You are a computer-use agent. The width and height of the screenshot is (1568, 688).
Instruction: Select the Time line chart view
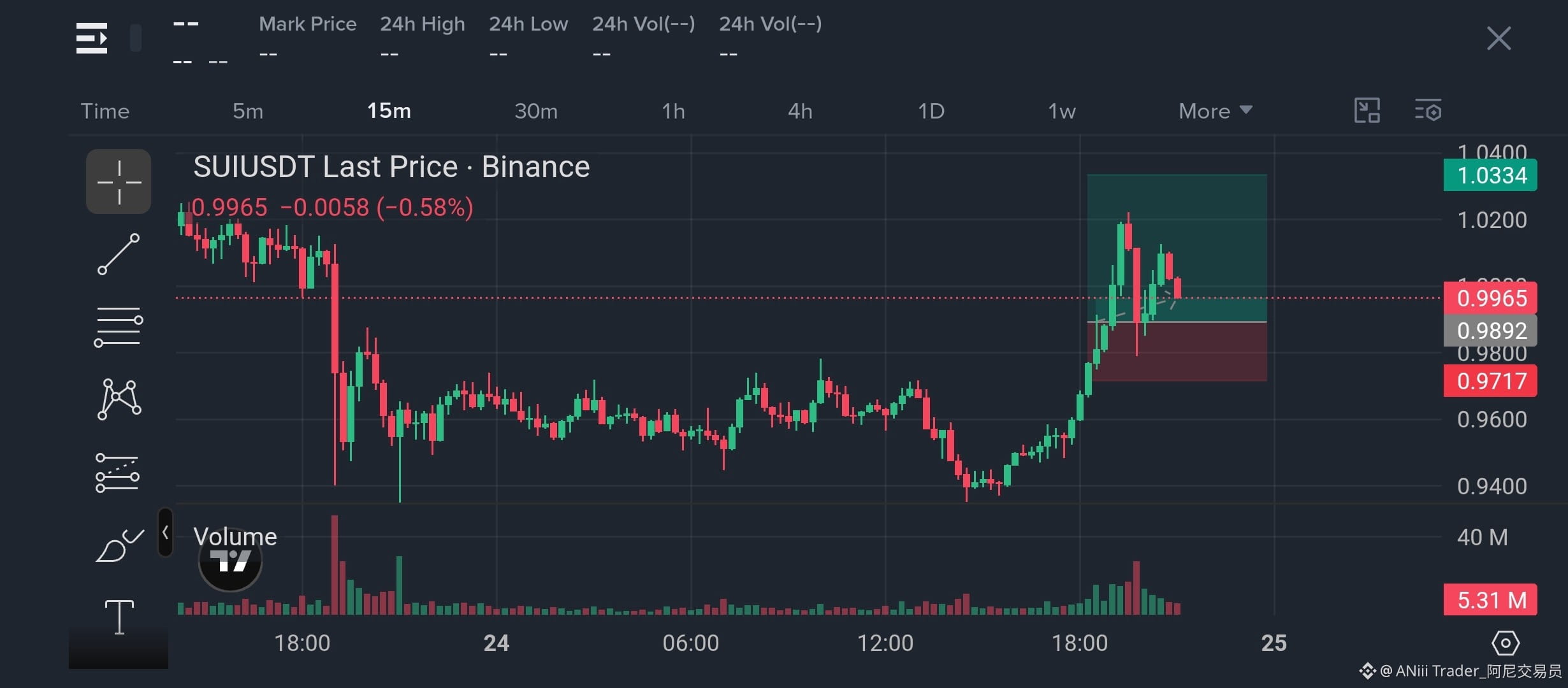105,111
